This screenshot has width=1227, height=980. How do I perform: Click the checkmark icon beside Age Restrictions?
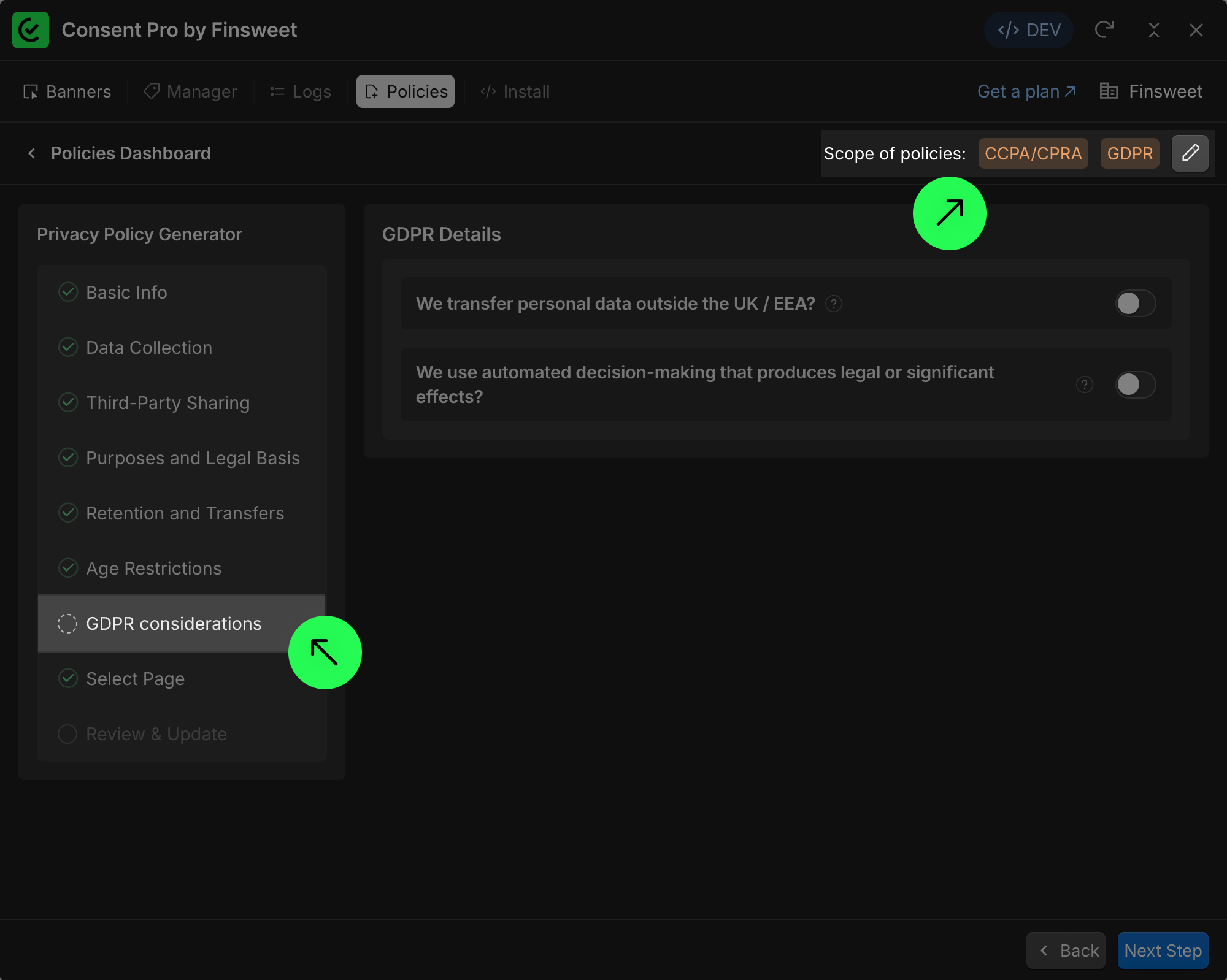pyautogui.click(x=67, y=568)
